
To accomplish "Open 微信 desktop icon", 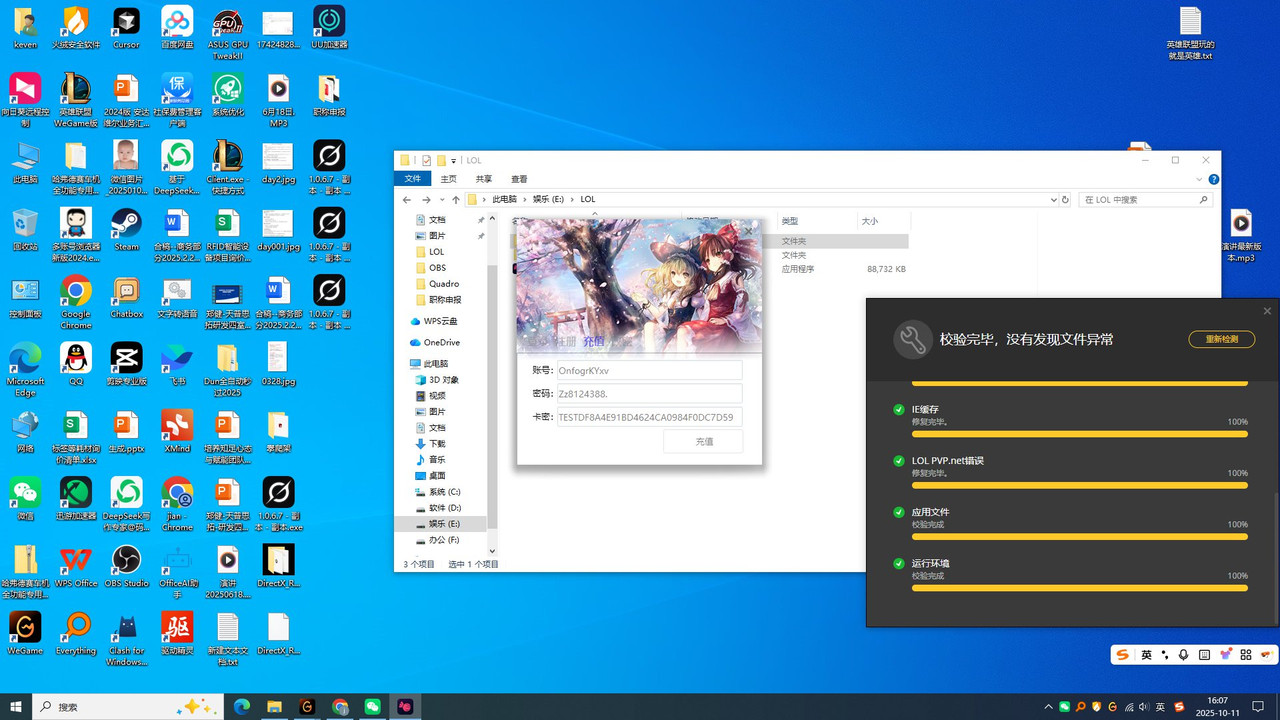I will pyautogui.click(x=25, y=498).
